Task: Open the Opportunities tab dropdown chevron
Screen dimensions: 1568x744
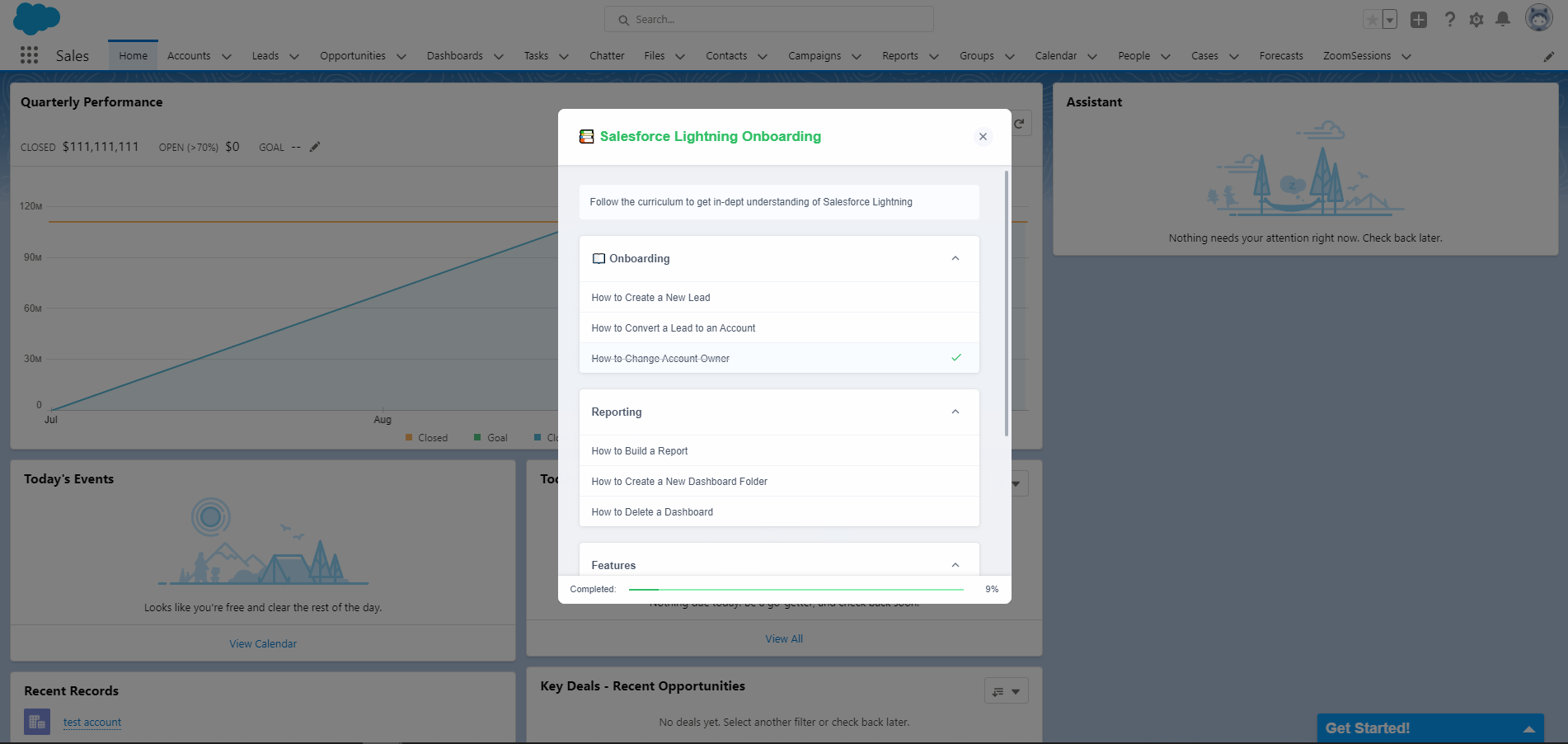Action: pos(401,56)
